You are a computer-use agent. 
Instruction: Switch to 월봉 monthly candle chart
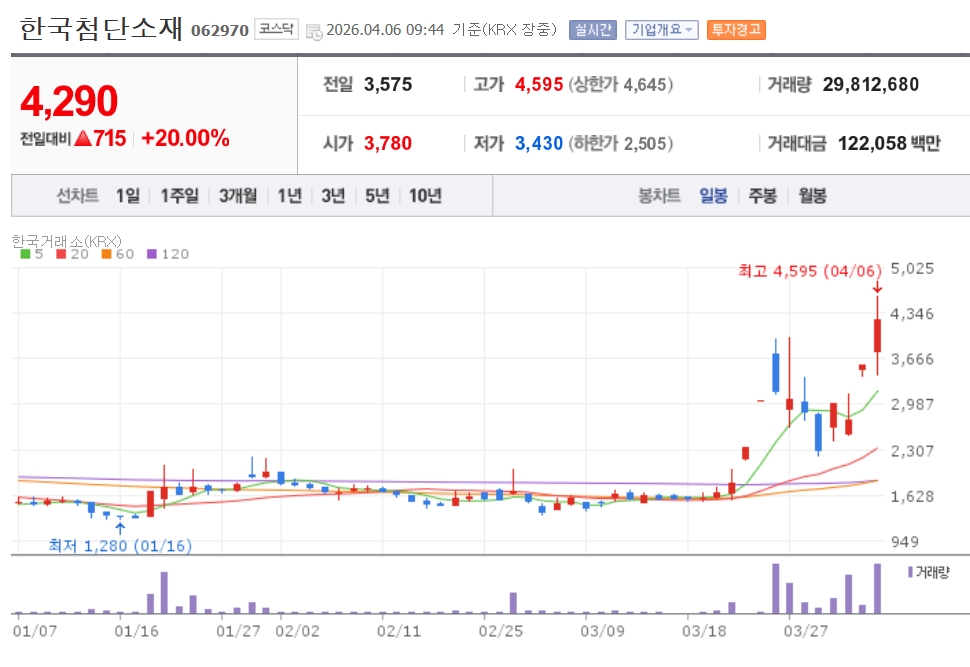812,196
